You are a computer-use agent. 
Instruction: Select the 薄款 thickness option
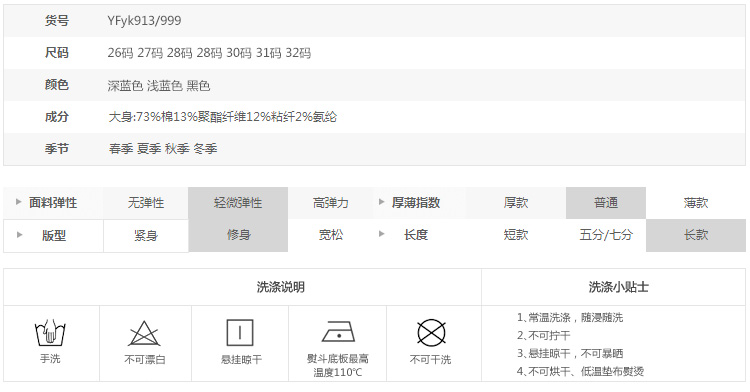coord(695,203)
